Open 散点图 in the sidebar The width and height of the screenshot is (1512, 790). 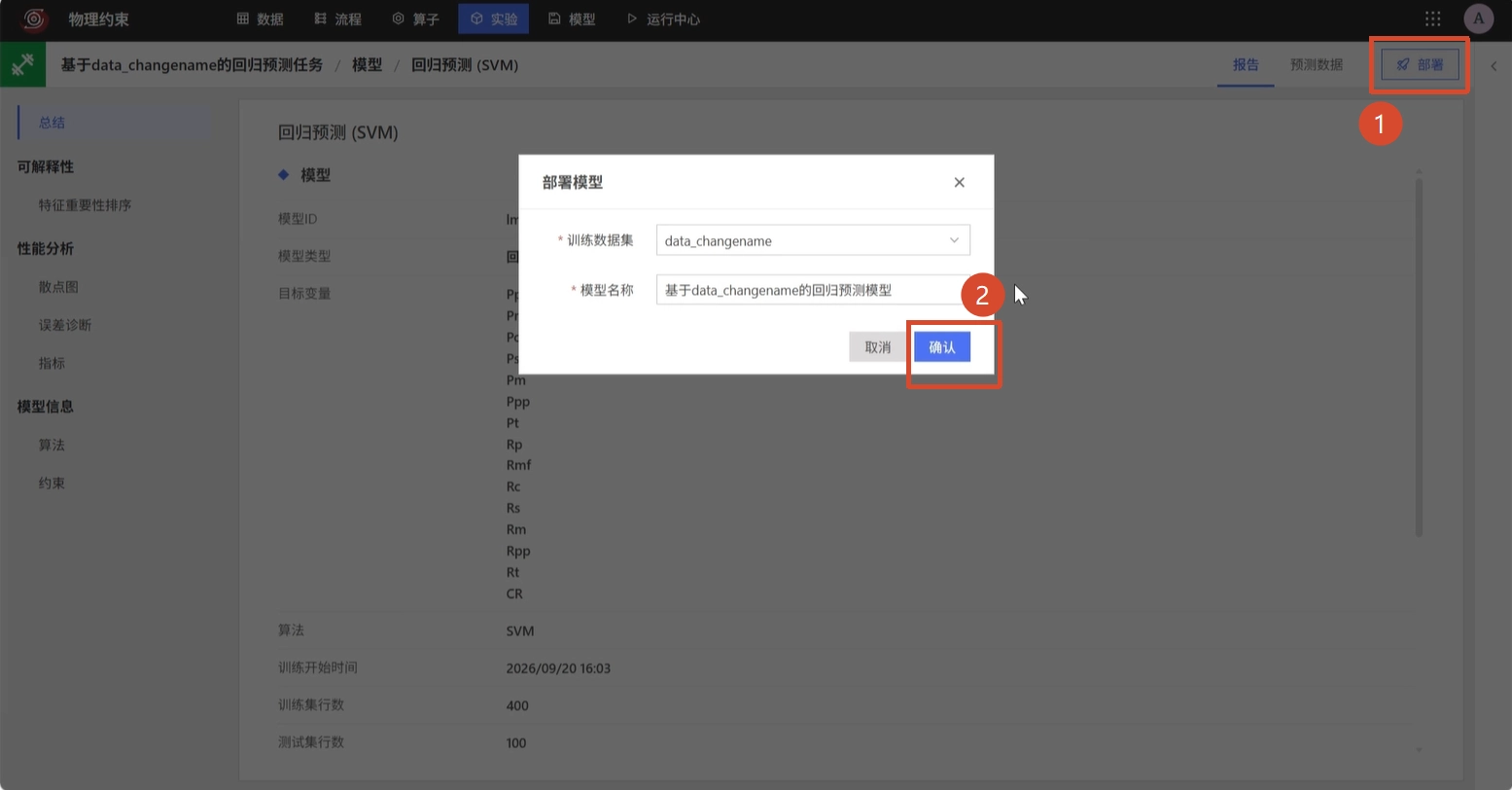58,287
